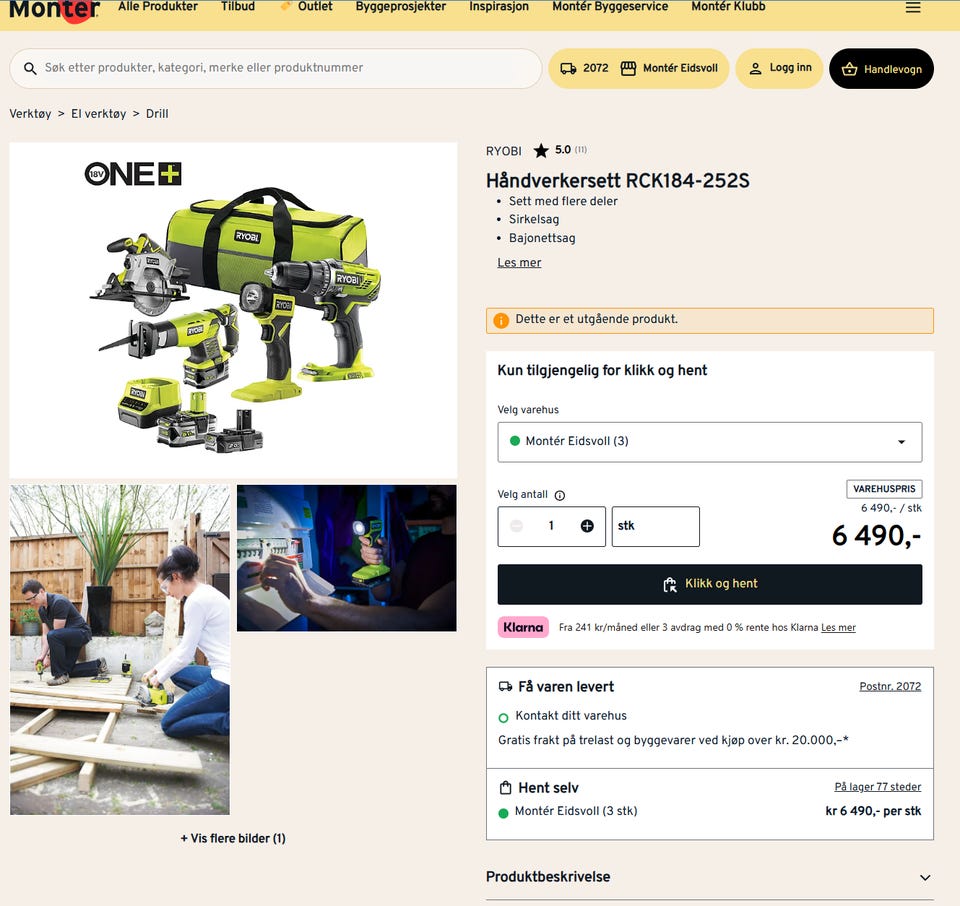This screenshot has width=960, height=906.
Task: Click the Klarna Les mer link
Action: point(838,627)
